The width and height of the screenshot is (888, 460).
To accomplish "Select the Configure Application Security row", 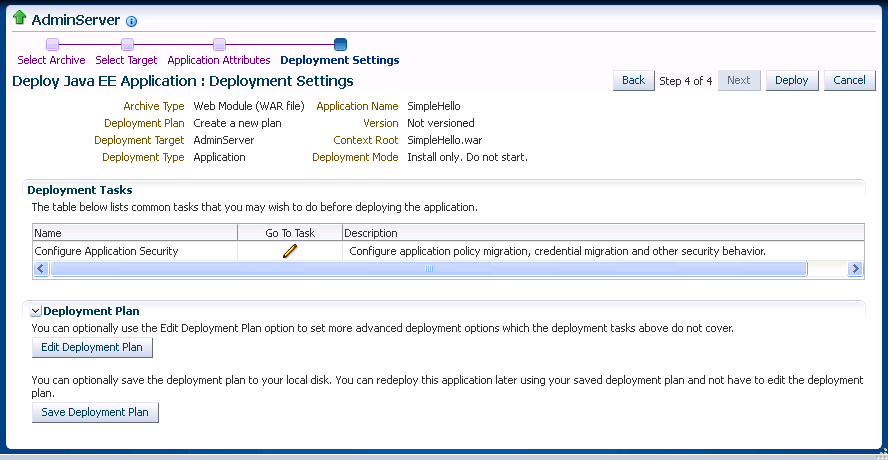I will (448, 251).
